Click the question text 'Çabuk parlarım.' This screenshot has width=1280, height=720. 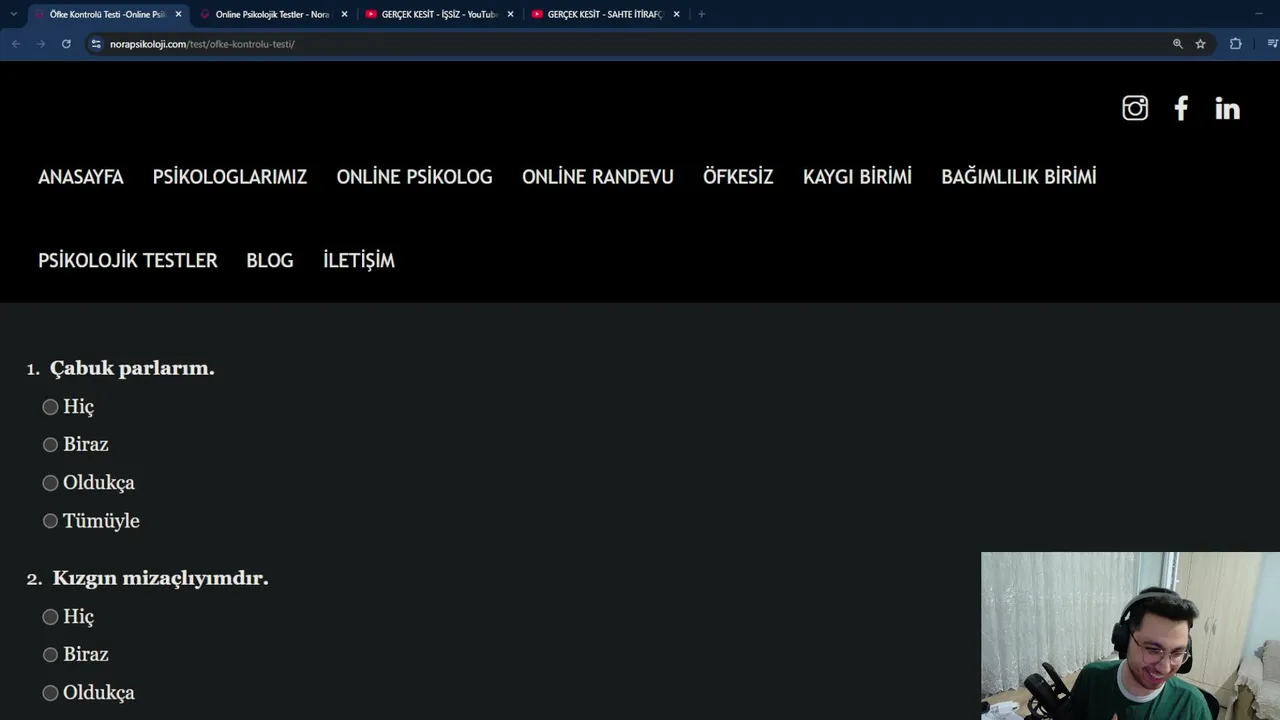tap(132, 368)
